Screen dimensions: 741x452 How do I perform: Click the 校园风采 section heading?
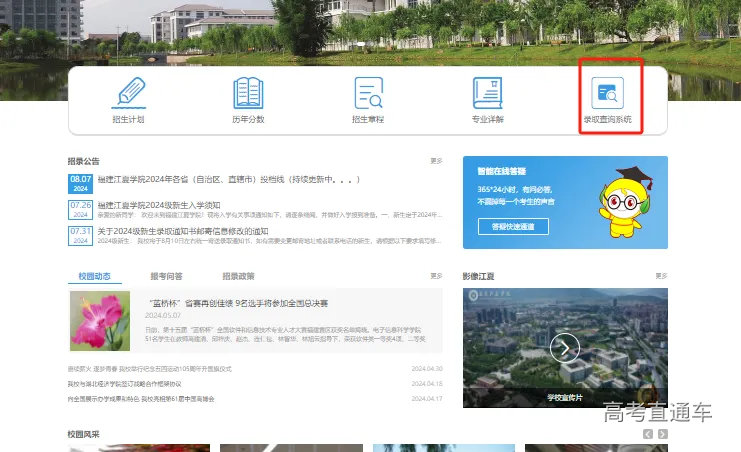[x=84, y=434]
